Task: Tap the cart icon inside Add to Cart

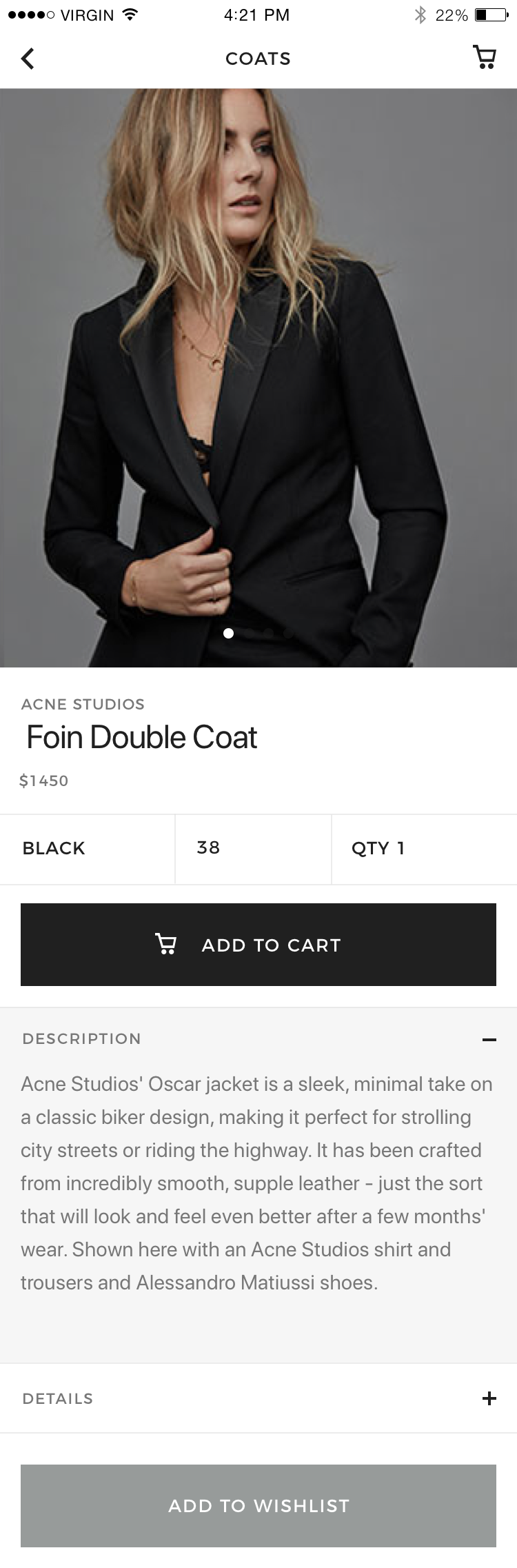Action: (165, 944)
